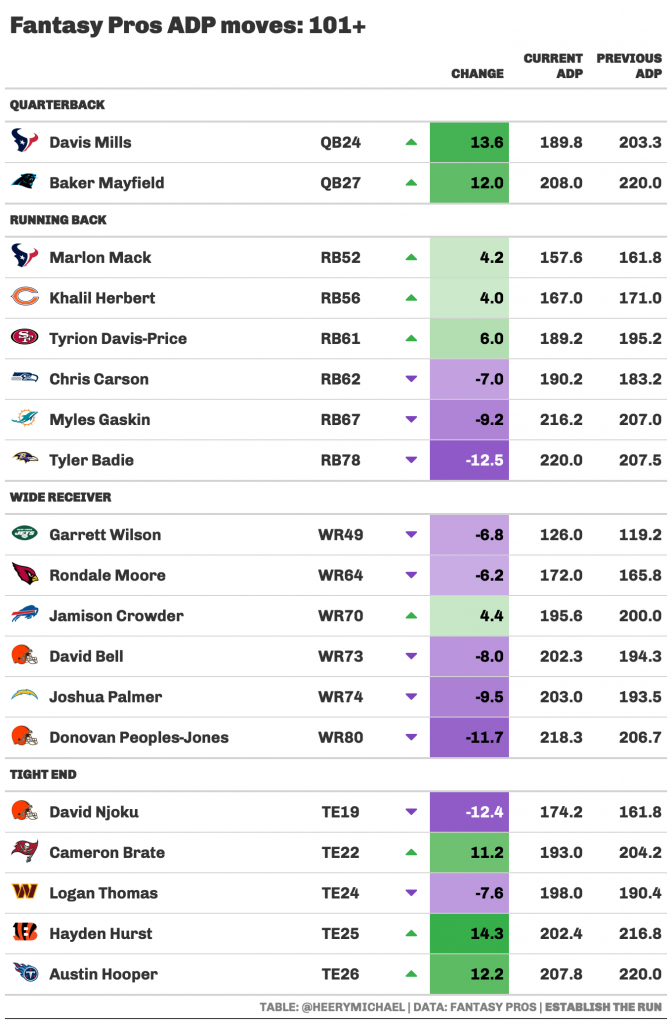This screenshot has height=1024, width=672.
Task: Select the purple -12.5 change cell
Action: click(469, 460)
